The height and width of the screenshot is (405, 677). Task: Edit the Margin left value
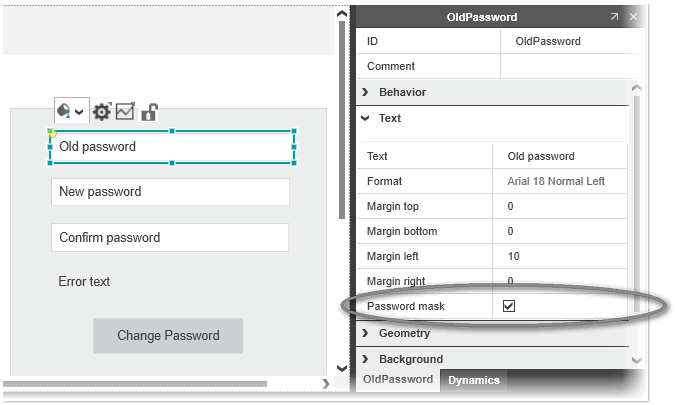point(560,256)
